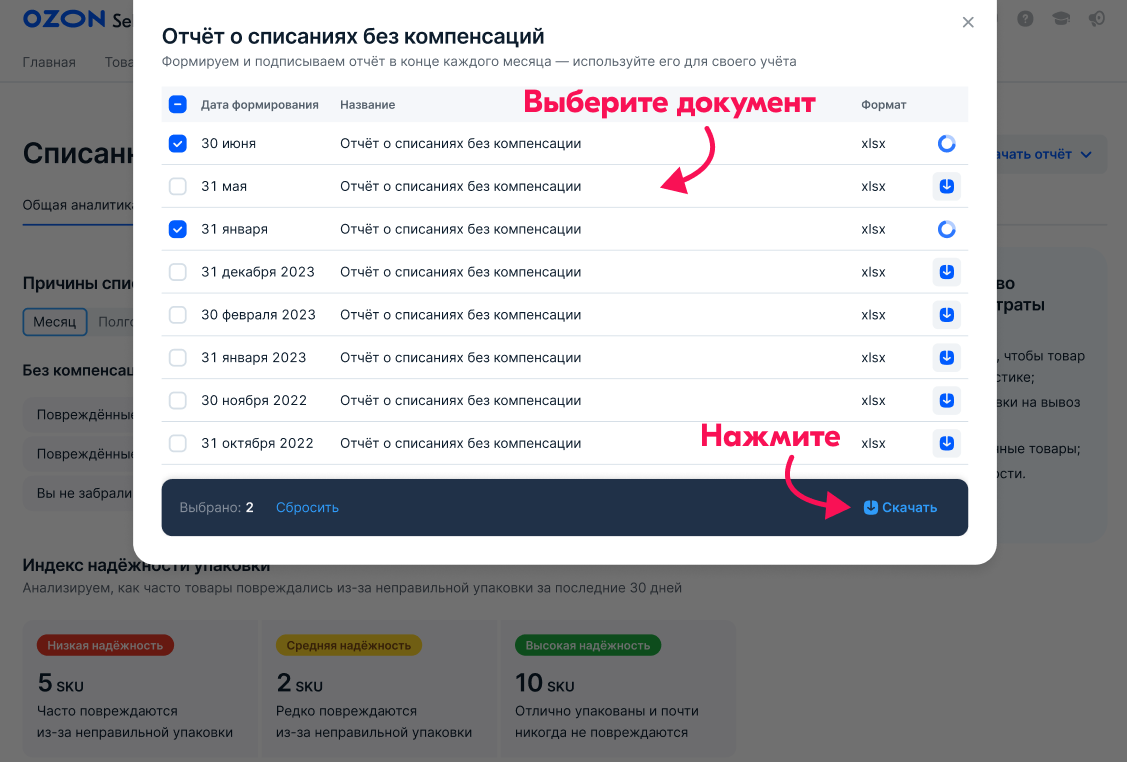Check the 31 декабря 2023 checkbox
The height and width of the screenshot is (762, 1127).
tap(178, 272)
